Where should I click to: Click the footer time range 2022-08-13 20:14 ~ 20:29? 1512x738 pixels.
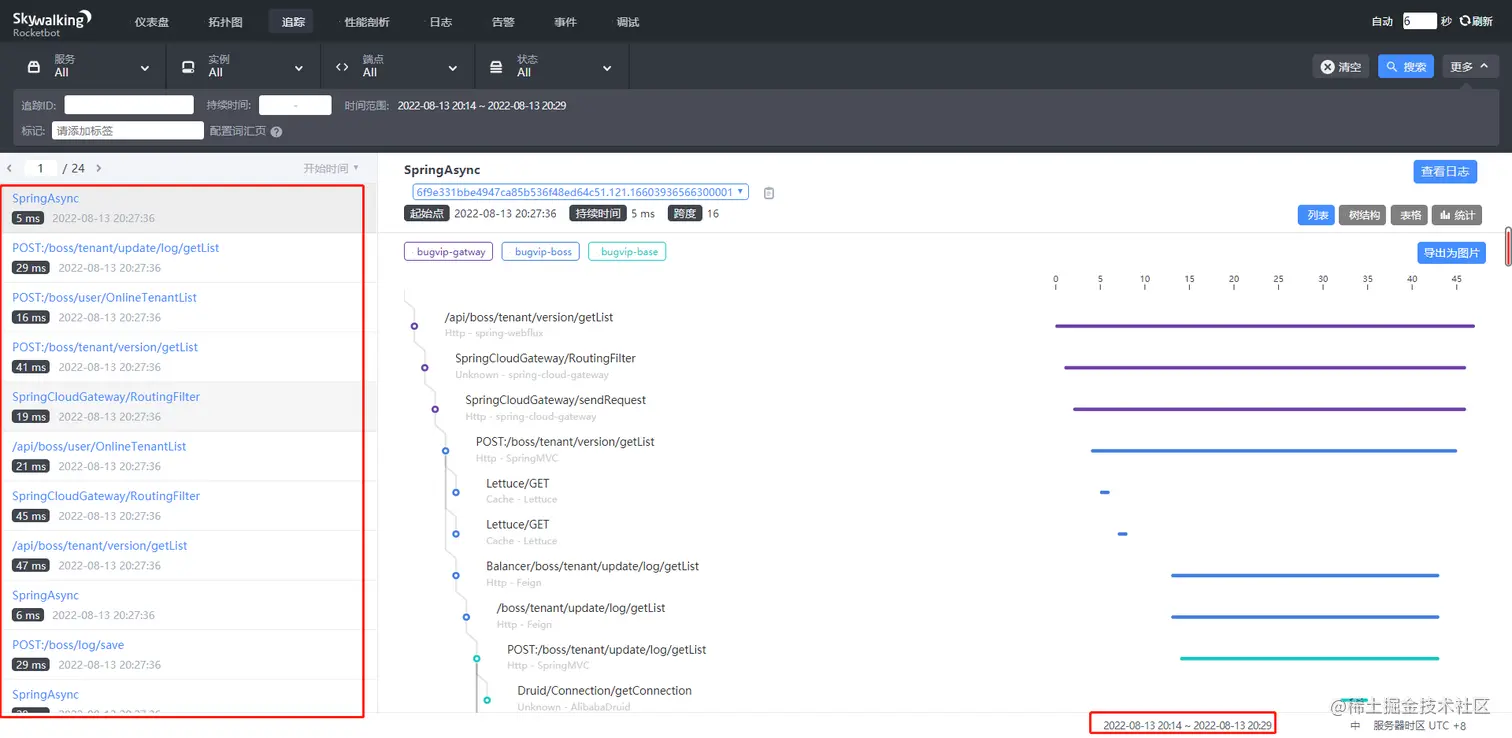(x=1187, y=725)
